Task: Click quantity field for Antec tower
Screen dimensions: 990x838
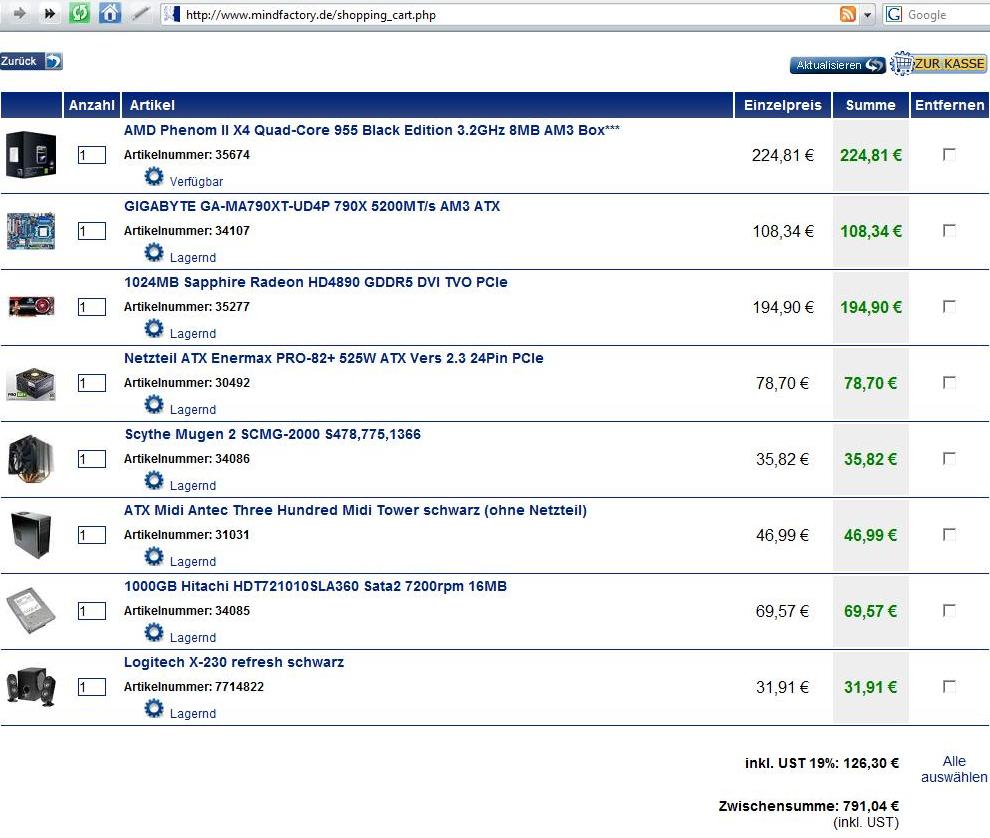Action: click(92, 536)
